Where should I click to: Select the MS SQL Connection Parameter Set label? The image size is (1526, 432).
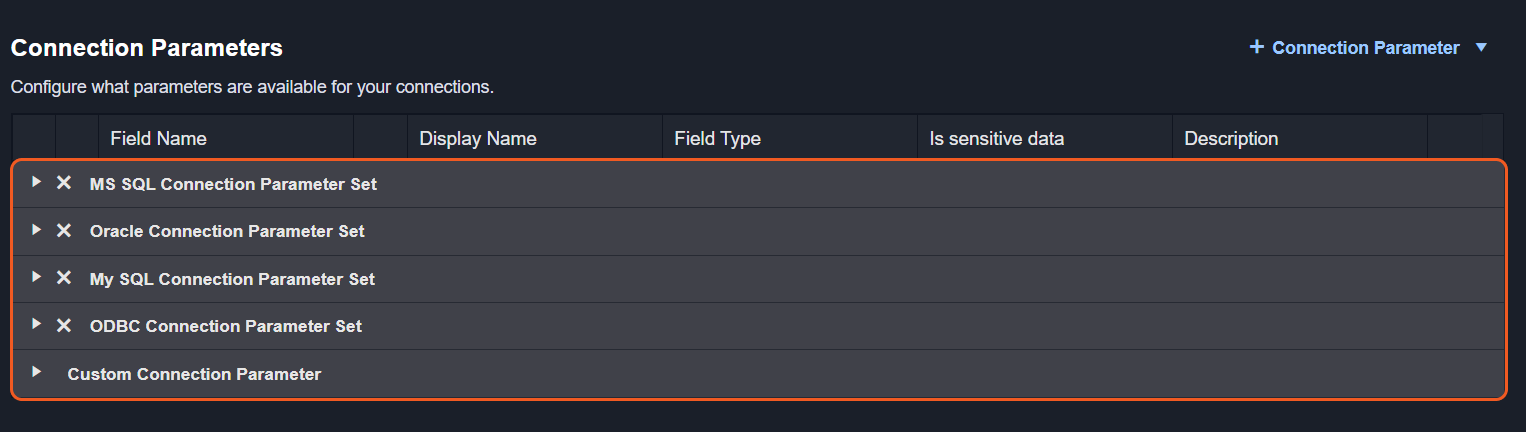point(233,184)
